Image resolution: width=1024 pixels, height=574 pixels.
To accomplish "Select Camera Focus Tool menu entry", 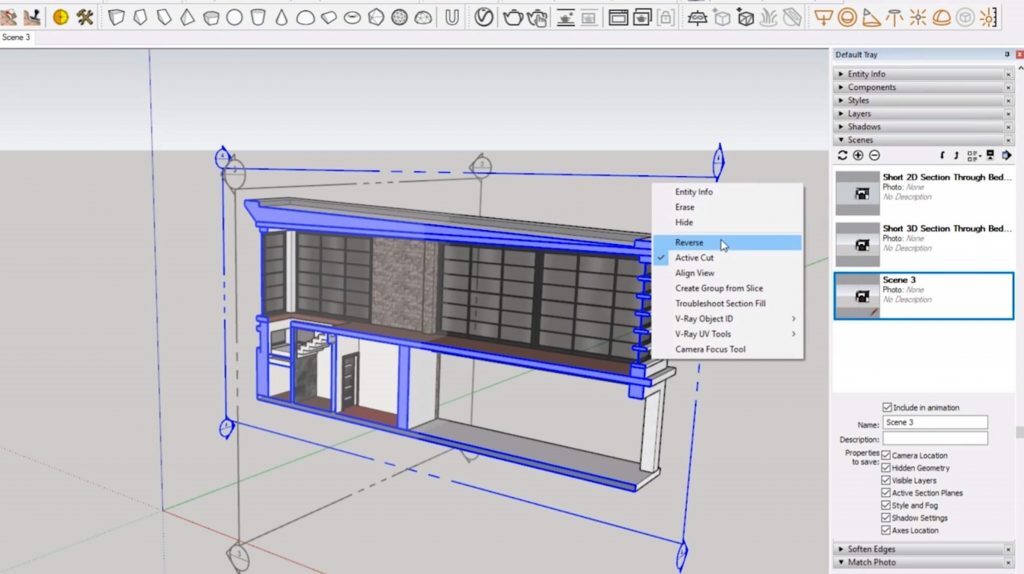I will coord(728,349).
